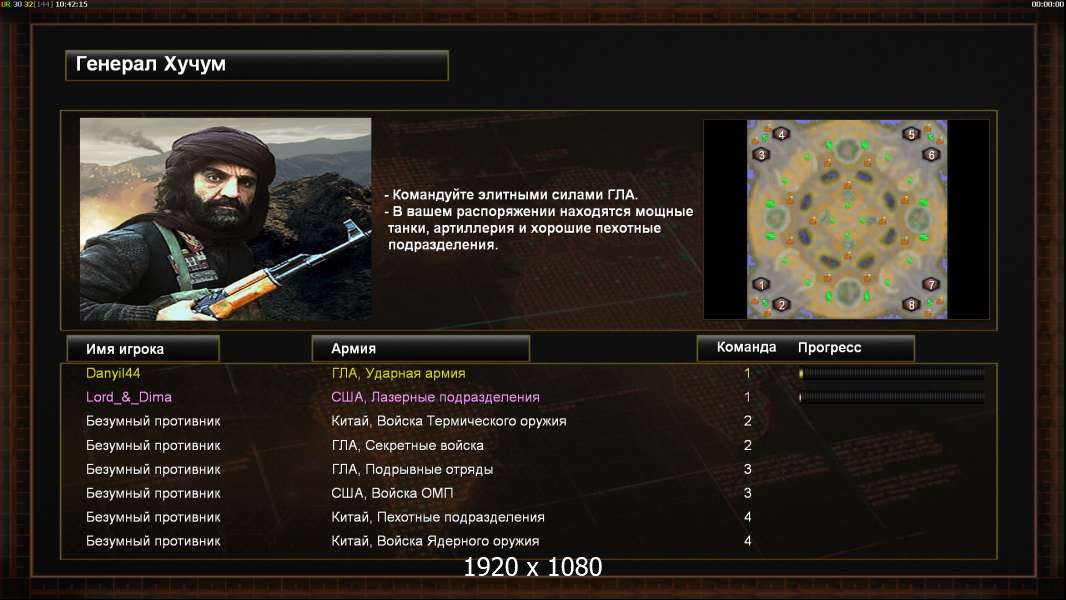Click the Армия column header
This screenshot has height=600, width=1066.
420,349
